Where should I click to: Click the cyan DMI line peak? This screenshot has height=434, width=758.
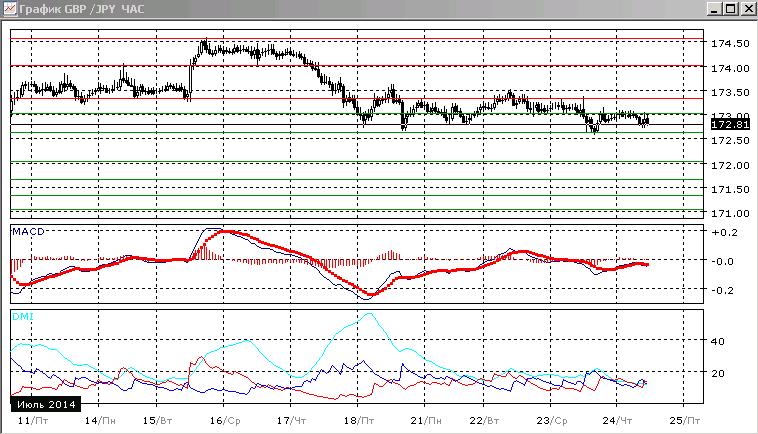pyautogui.click(x=369, y=314)
